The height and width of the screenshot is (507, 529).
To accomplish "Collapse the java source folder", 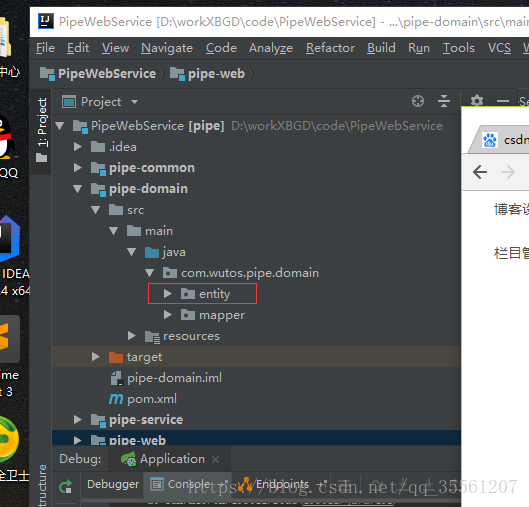I will click(x=132, y=252).
